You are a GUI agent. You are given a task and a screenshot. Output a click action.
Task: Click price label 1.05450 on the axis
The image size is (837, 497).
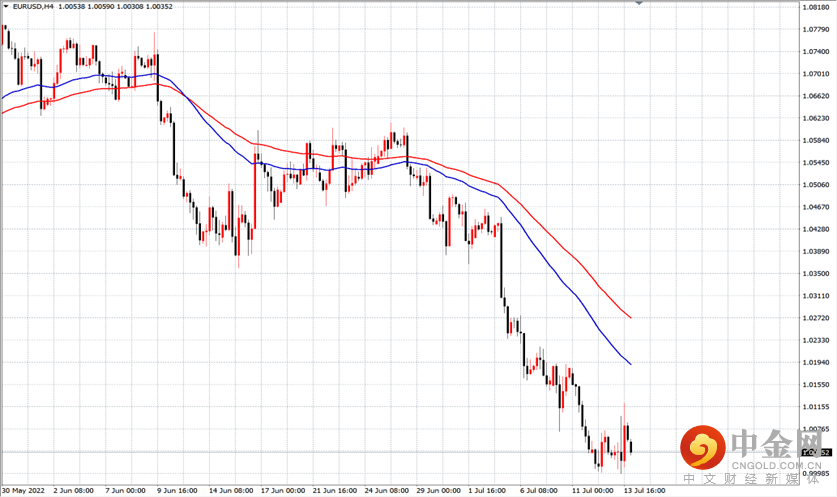816,162
